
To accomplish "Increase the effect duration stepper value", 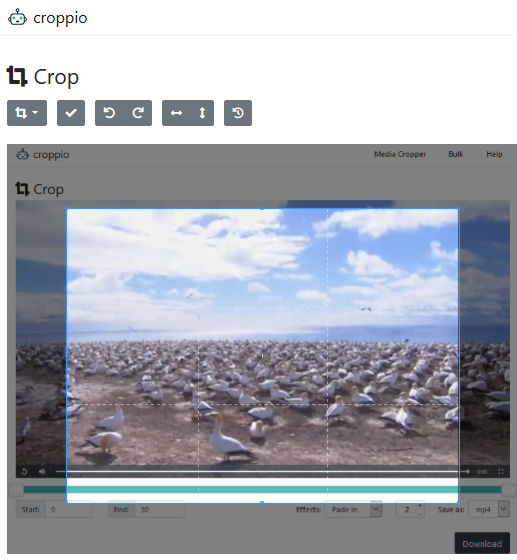I will tap(420, 505).
